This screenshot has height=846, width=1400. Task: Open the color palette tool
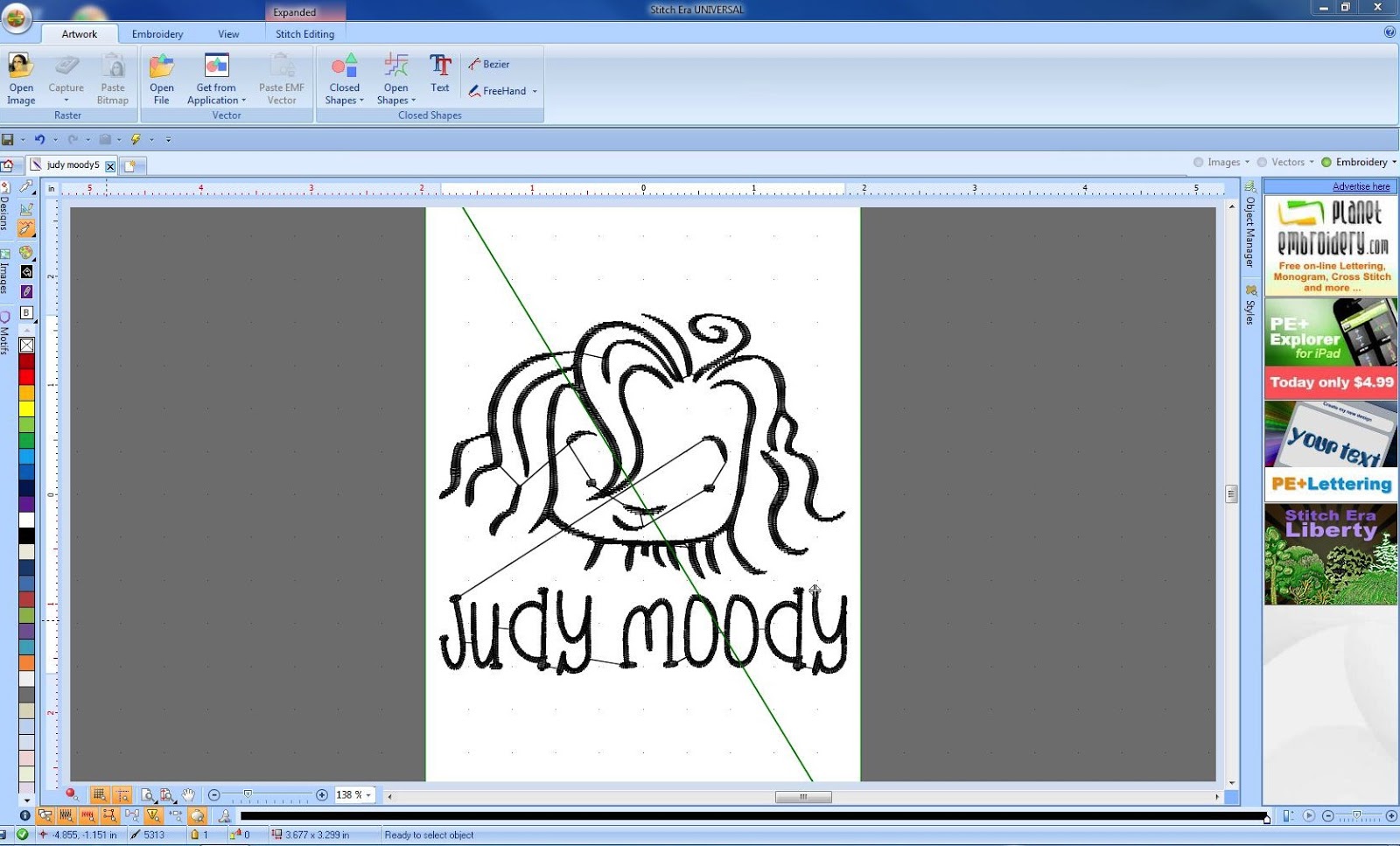tap(27, 253)
